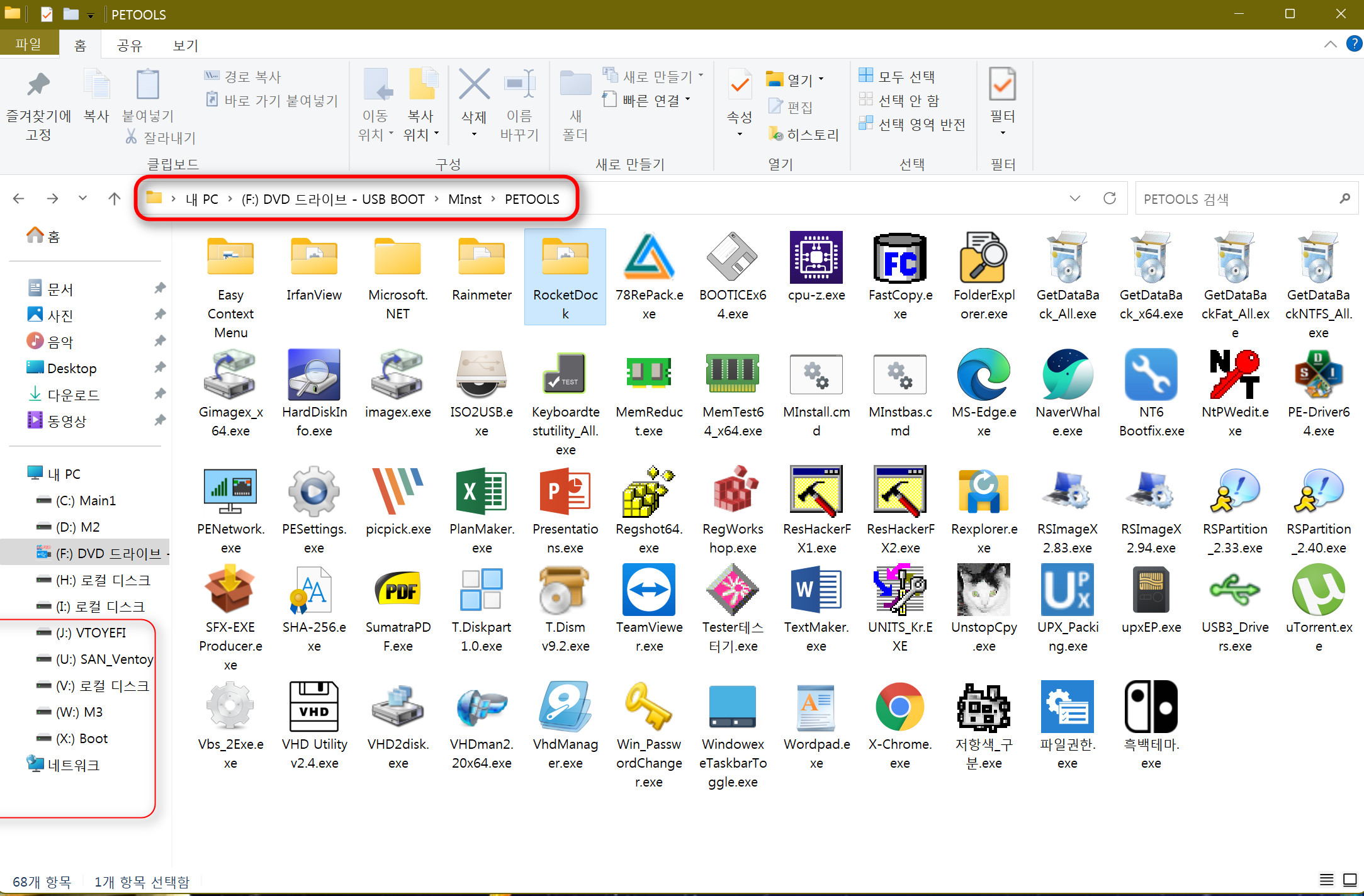Select (C:) Main1 drive in tree
This screenshot has width=1364, height=896.
77,500
